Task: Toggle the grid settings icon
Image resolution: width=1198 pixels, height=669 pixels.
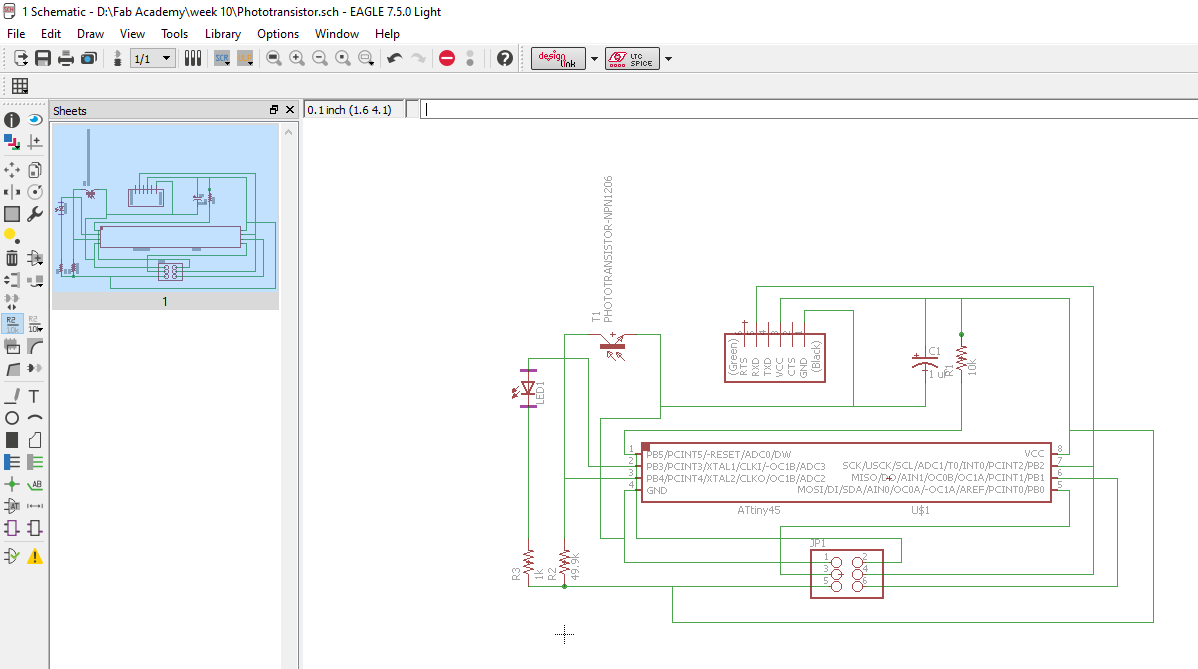Action: [19, 86]
